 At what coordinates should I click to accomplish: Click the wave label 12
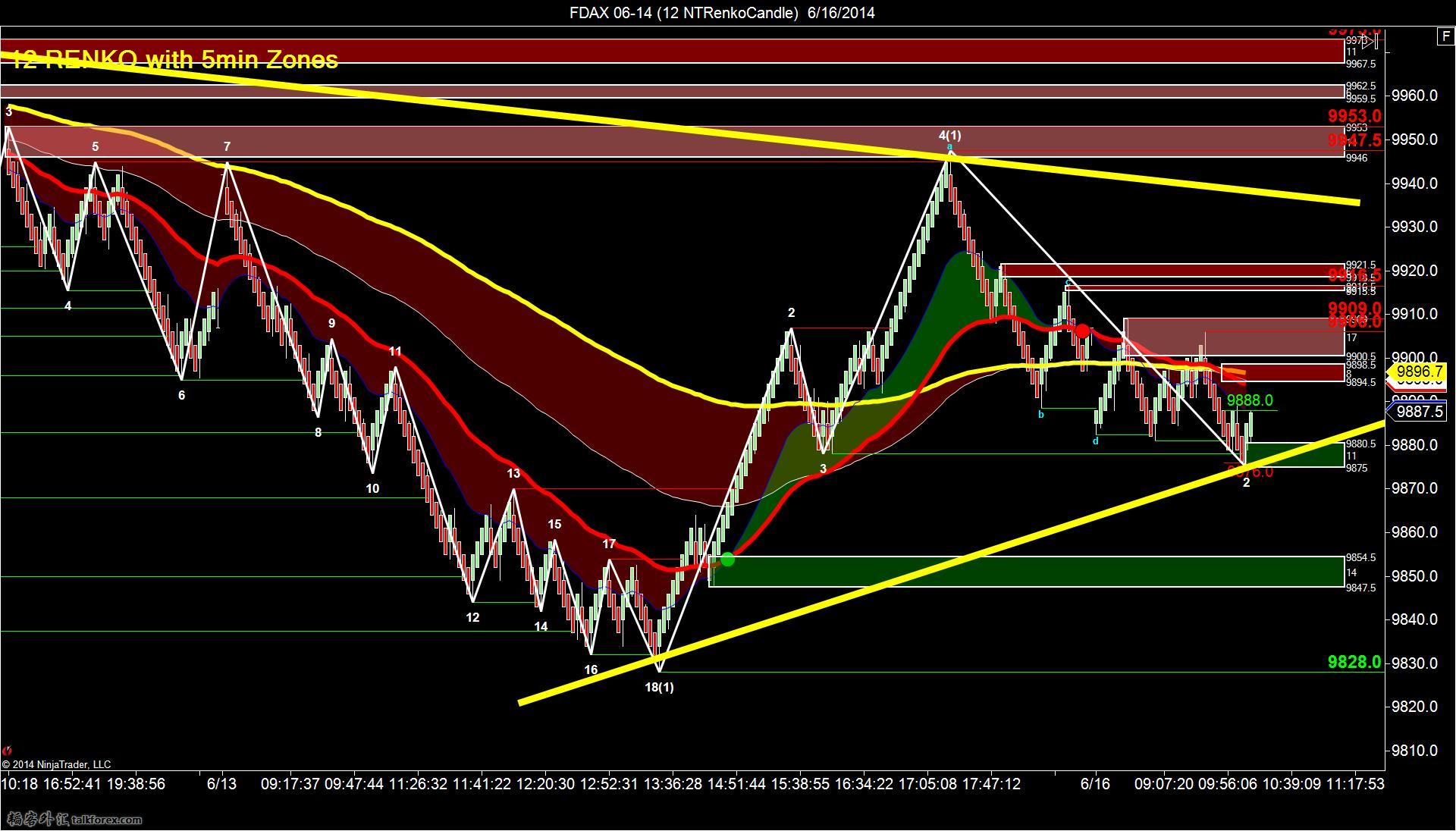click(x=472, y=618)
